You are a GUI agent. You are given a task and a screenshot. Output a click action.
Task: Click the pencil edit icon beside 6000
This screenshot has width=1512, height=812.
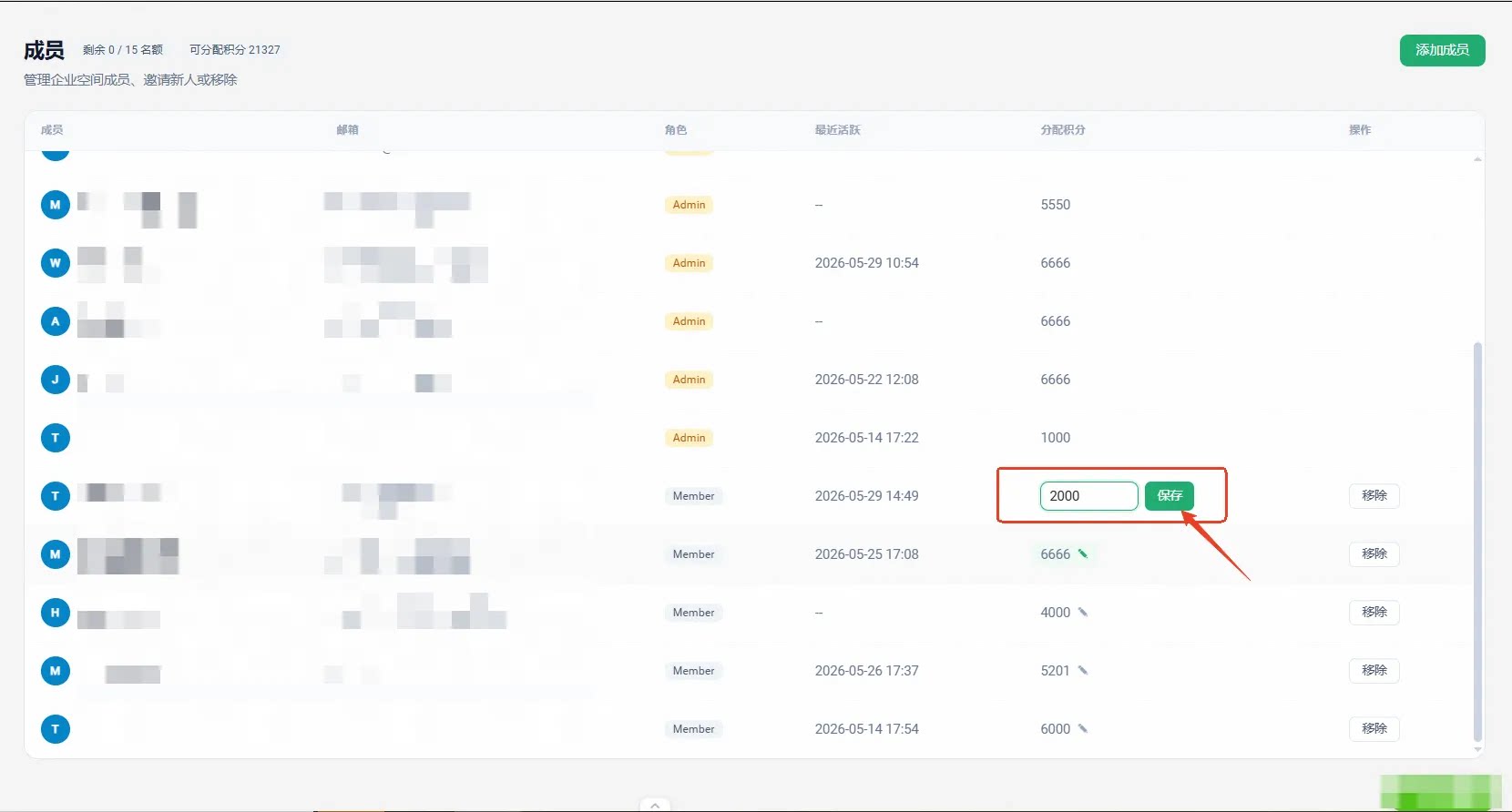coord(1083,728)
